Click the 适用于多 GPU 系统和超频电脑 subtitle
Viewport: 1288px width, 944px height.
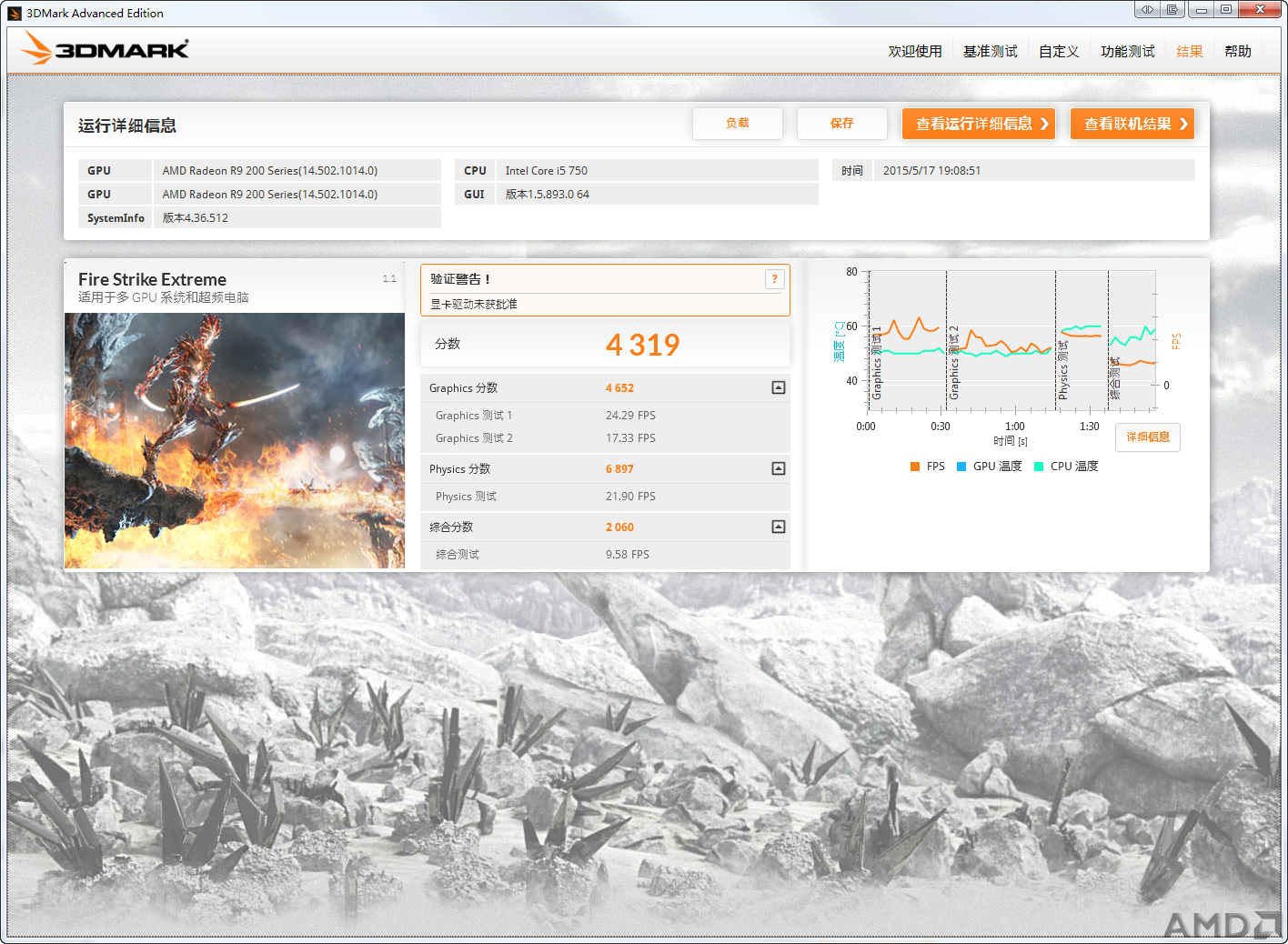click(164, 297)
